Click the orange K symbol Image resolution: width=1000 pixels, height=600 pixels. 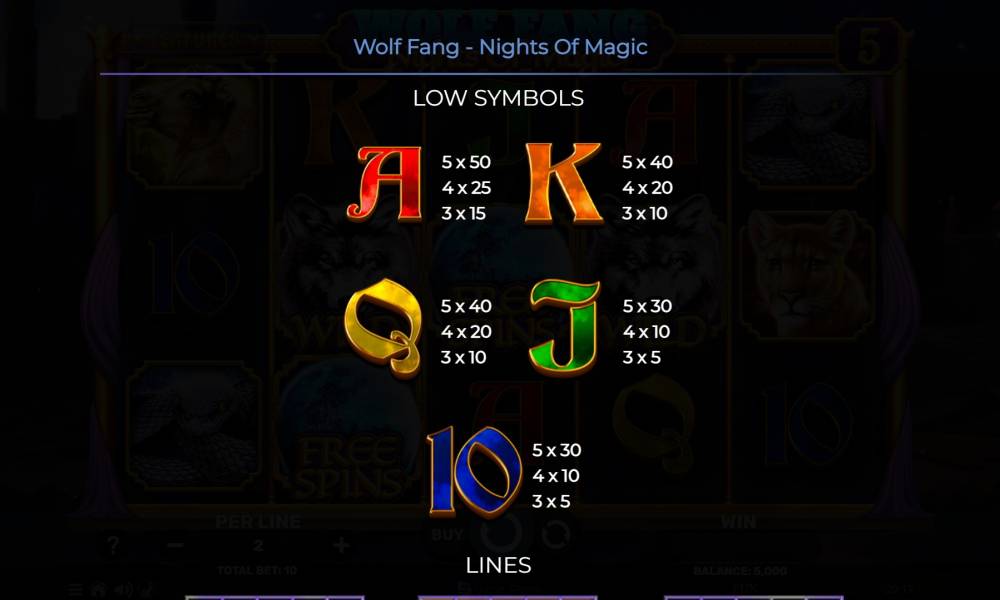(x=563, y=183)
